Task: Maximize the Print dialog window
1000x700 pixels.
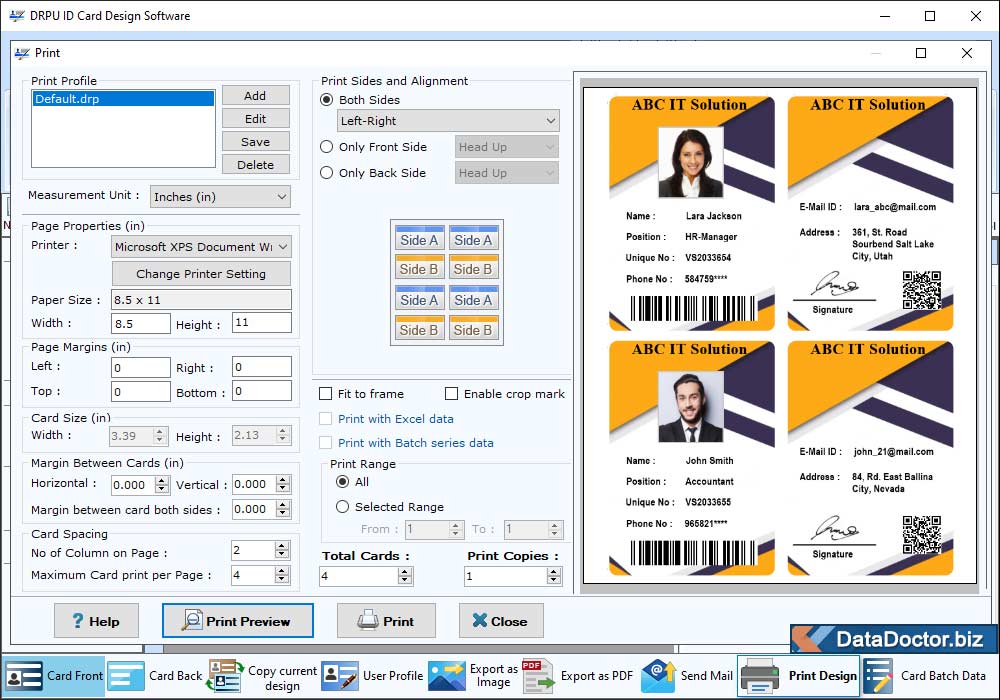Action: coord(921,53)
